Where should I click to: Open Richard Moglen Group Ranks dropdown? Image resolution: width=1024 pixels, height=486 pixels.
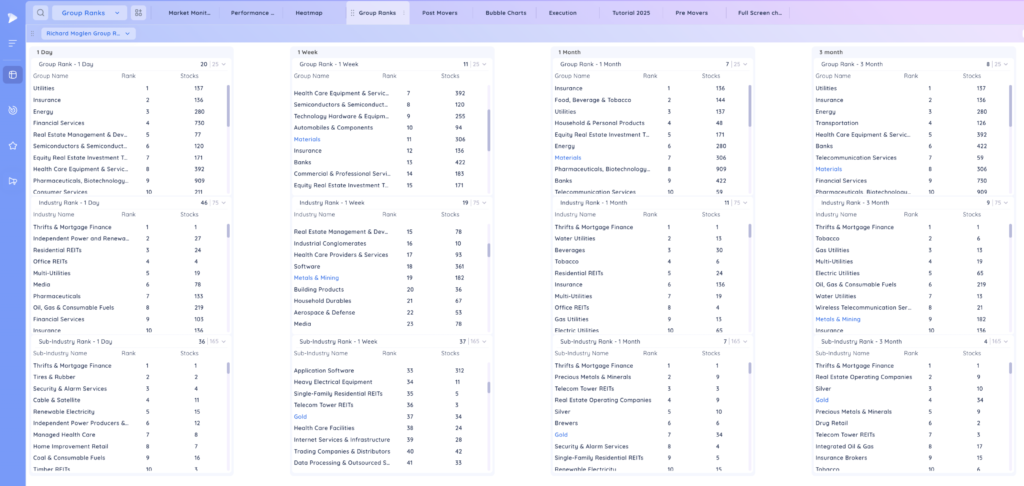pyautogui.click(x=88, y=33)
